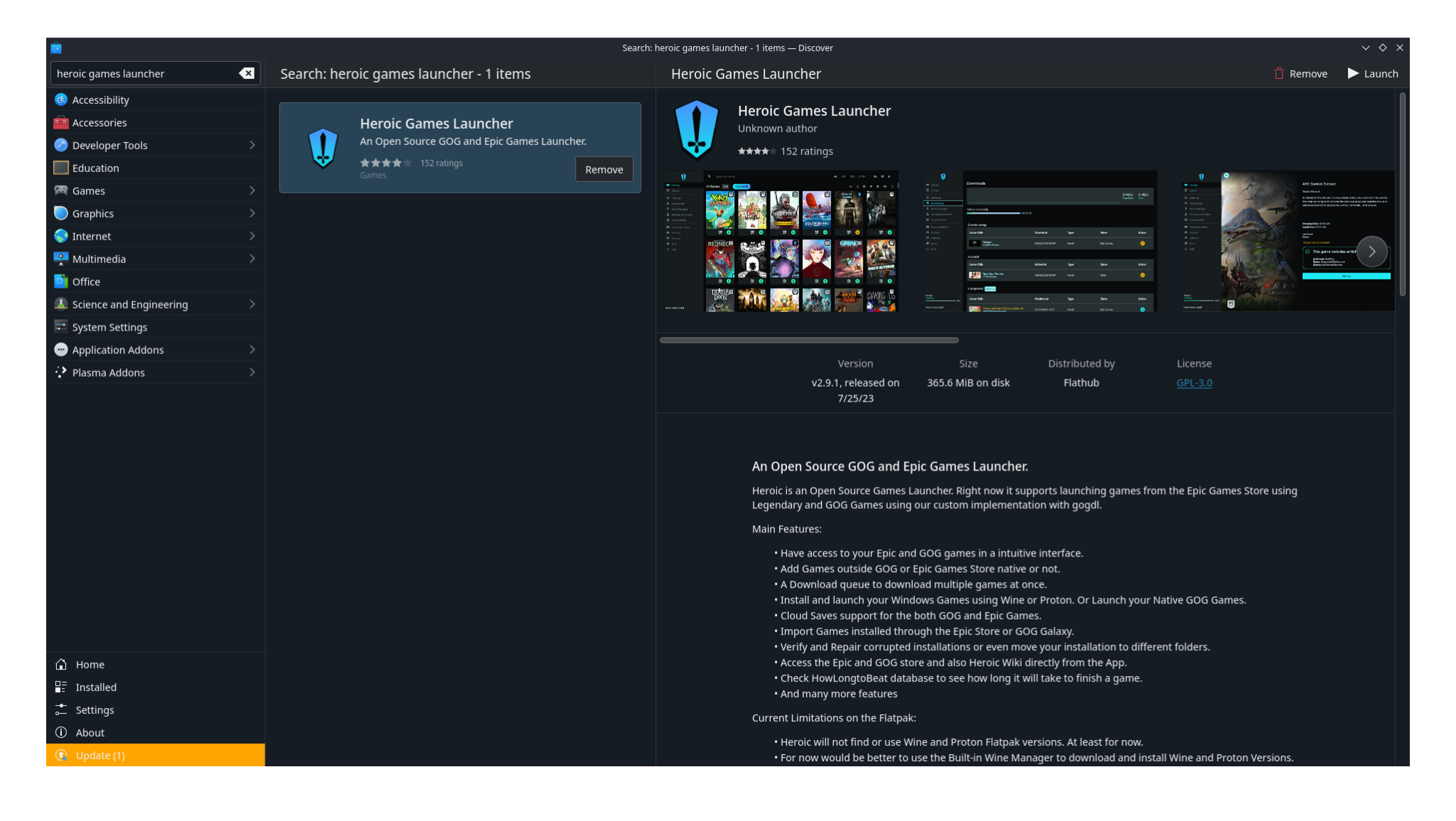The image size is (1456, 821).
Task: View the next screenshot with the arrow
Action: [1371, 251]
